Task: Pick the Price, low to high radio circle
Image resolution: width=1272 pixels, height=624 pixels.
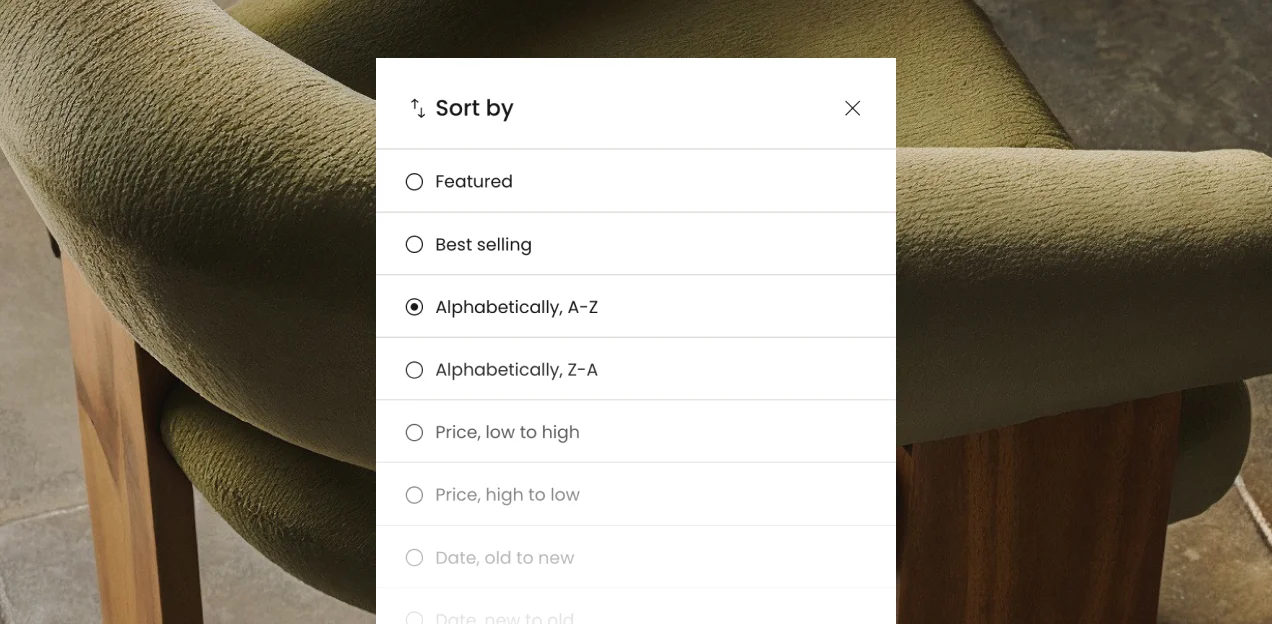Action: pyautogui.click(x=414, y=433)
